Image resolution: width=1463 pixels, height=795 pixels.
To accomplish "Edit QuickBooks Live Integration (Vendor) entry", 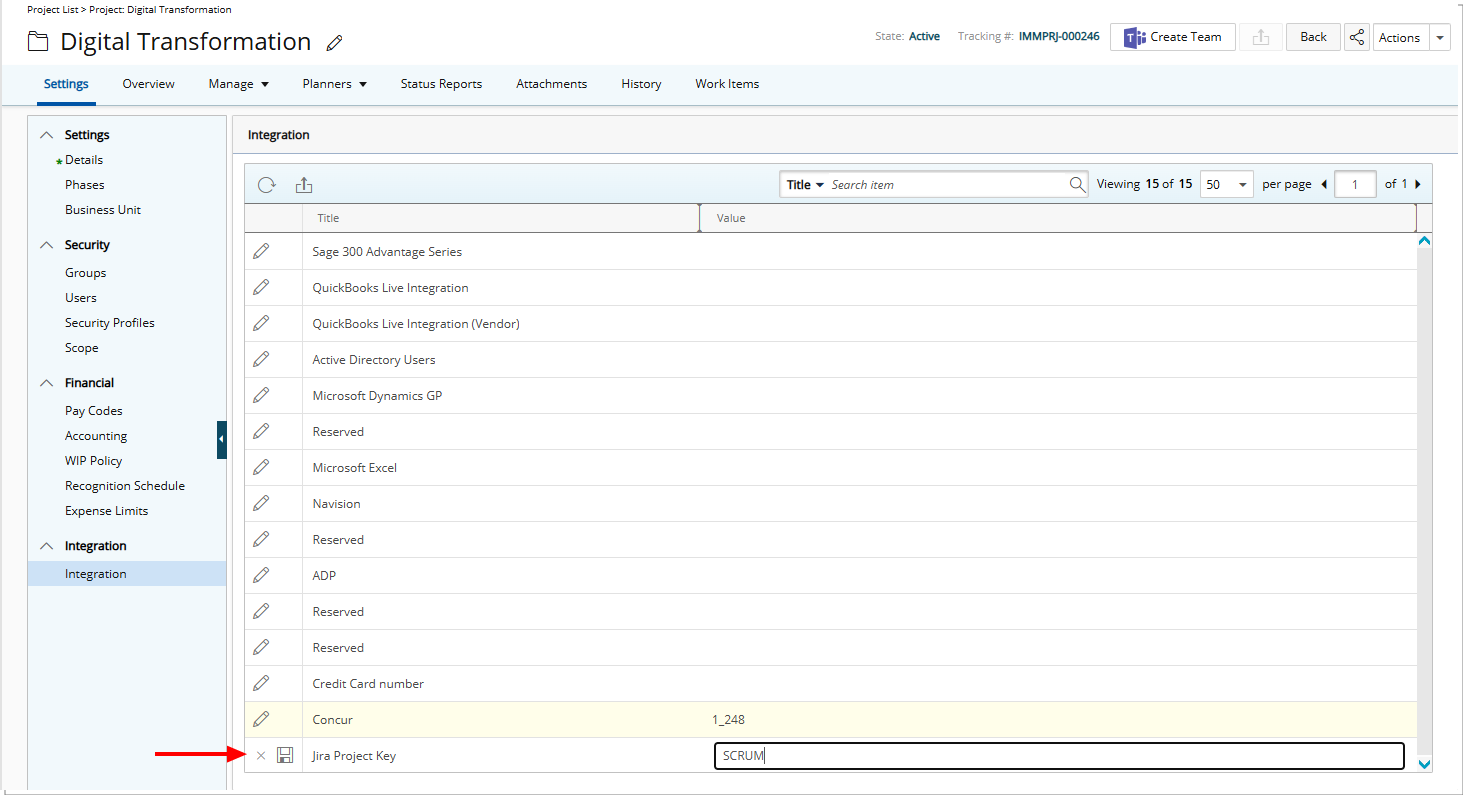I will (x=261, y=323).
